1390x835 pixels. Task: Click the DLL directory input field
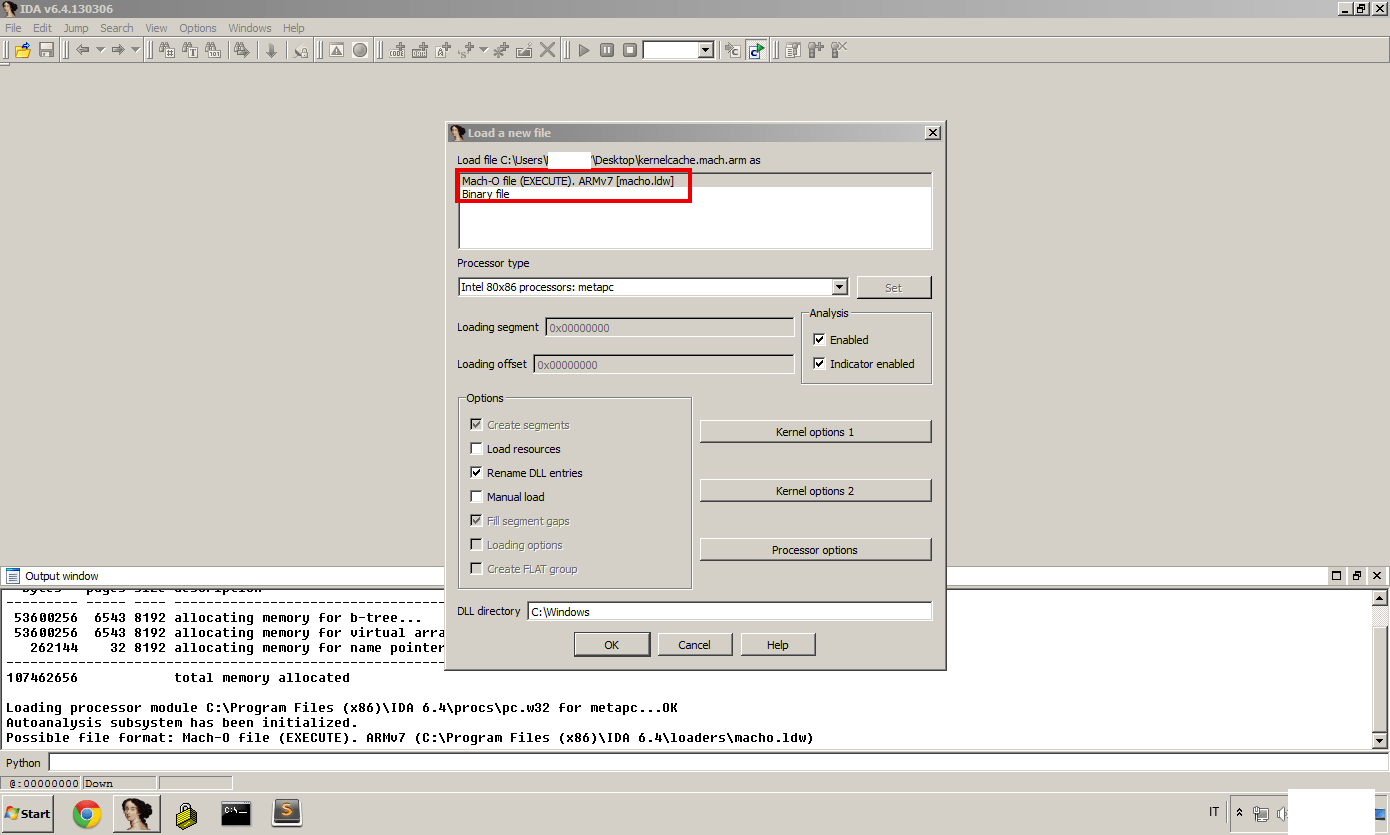coord(729,611)
